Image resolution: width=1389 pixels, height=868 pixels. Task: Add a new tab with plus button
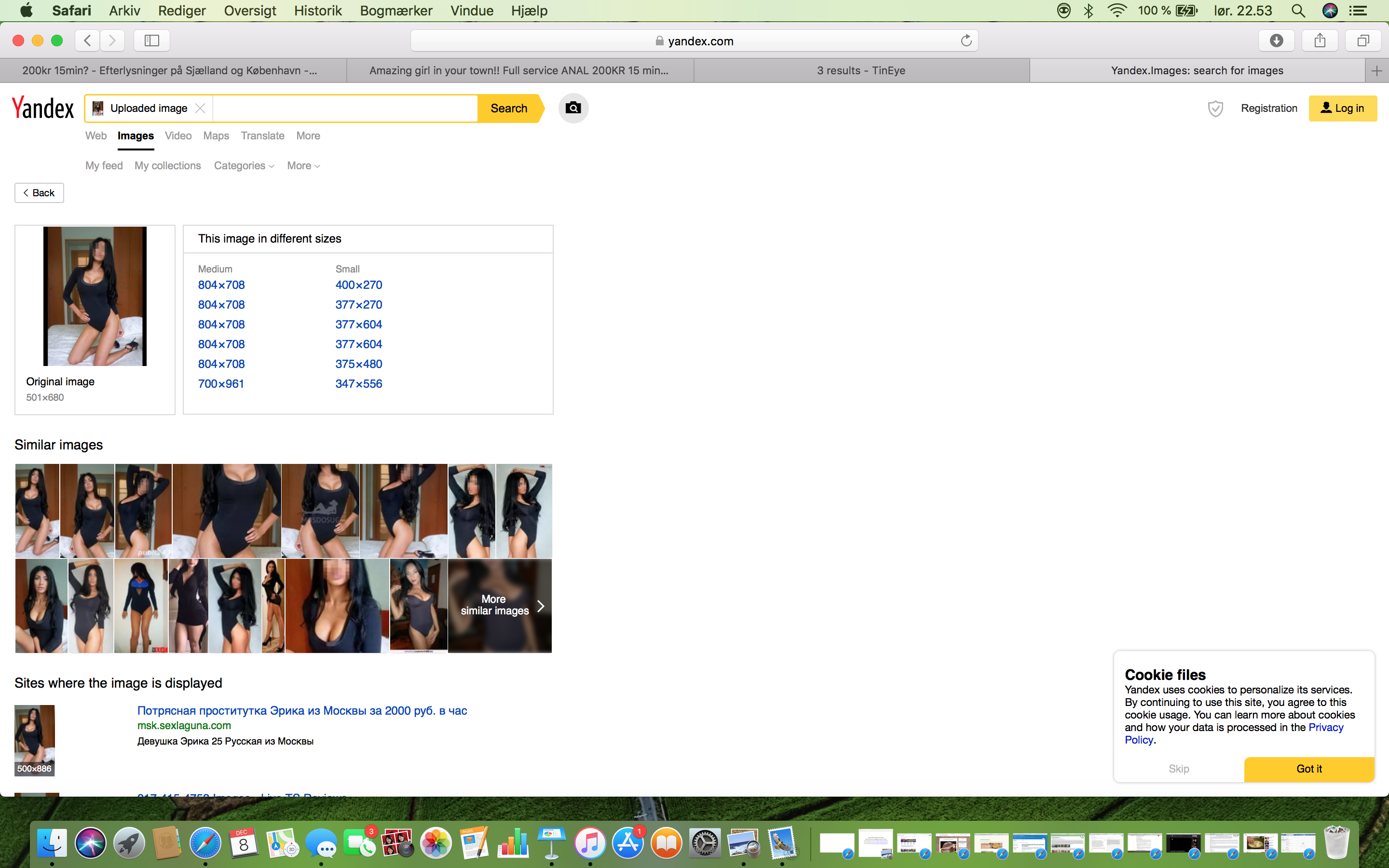1376,70
